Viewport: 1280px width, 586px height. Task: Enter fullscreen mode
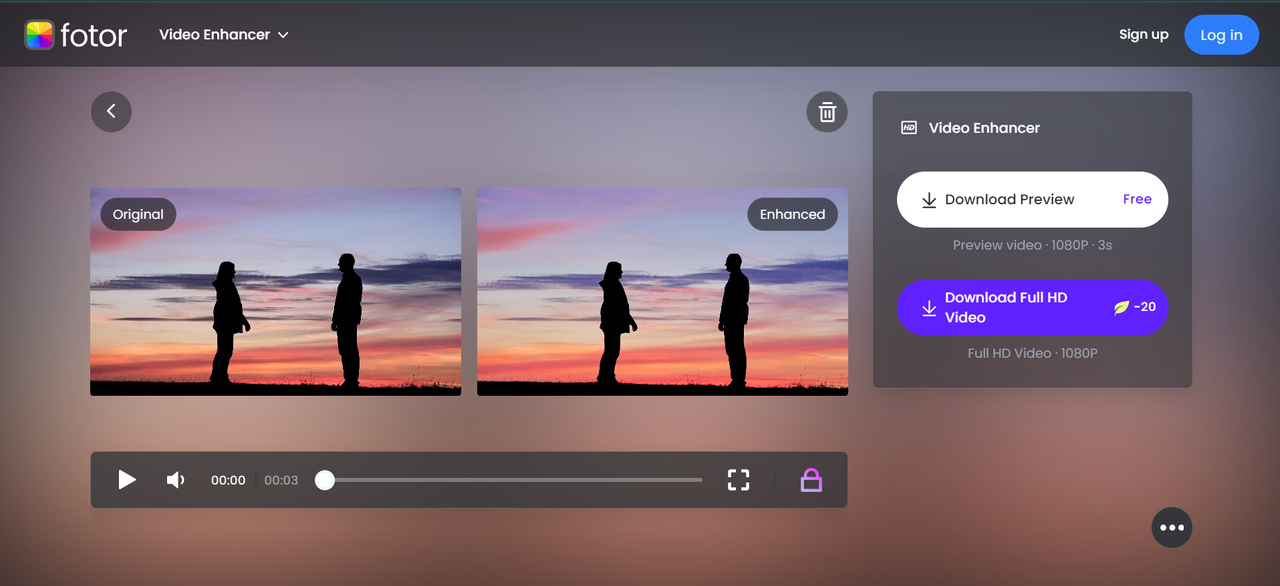coord(738,480)
